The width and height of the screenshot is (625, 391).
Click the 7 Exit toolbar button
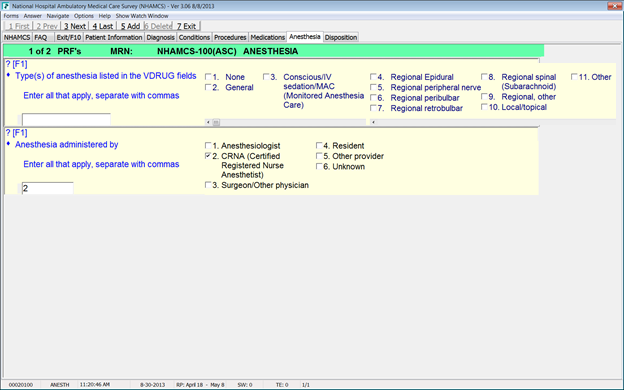(x=187, y=26)
